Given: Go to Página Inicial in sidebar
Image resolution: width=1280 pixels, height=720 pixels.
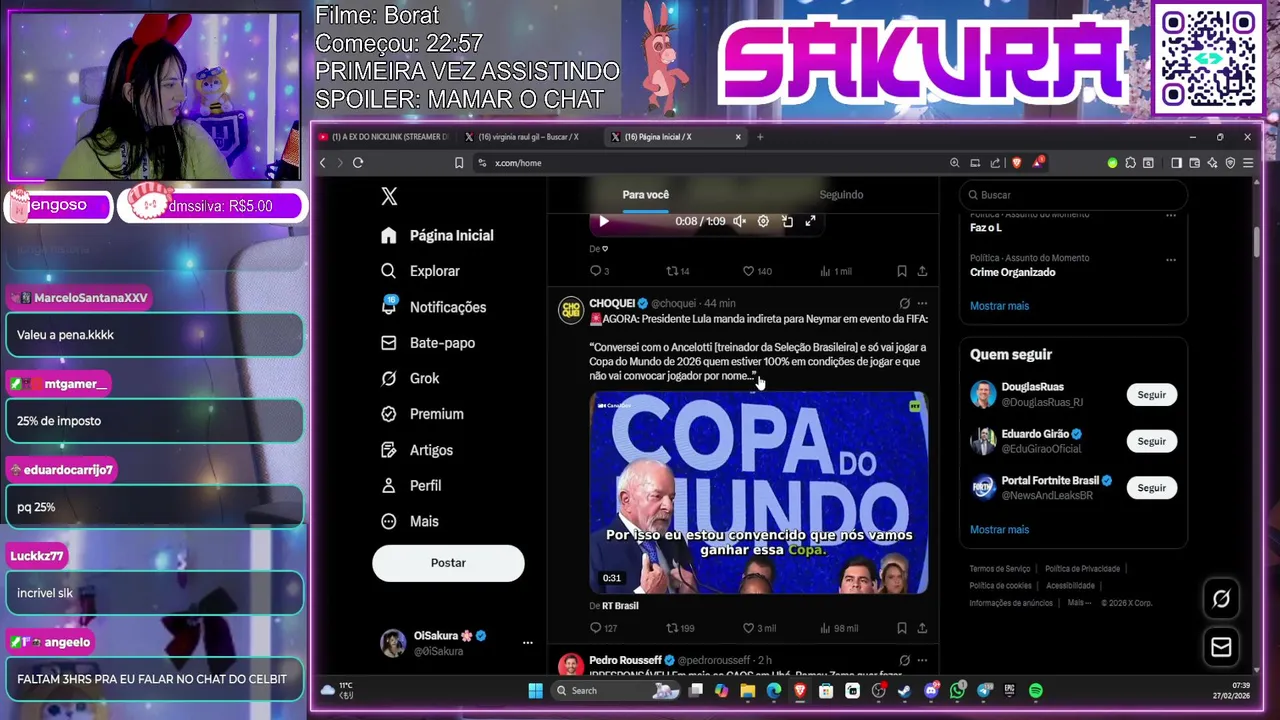Looking at the screenshot, I should pos(437,235).
